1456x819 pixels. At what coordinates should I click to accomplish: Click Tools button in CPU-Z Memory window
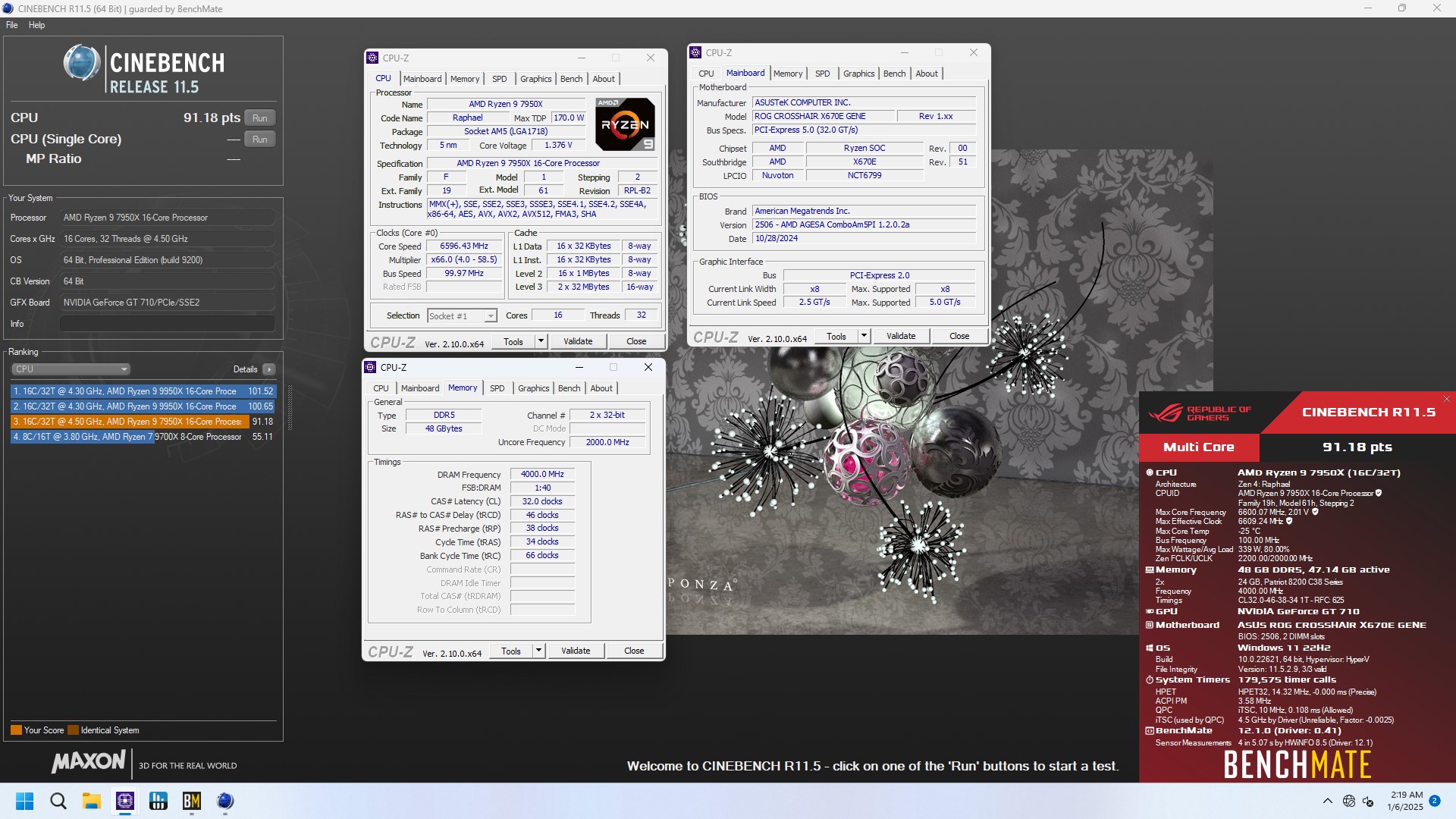click(x=511, y=651)
